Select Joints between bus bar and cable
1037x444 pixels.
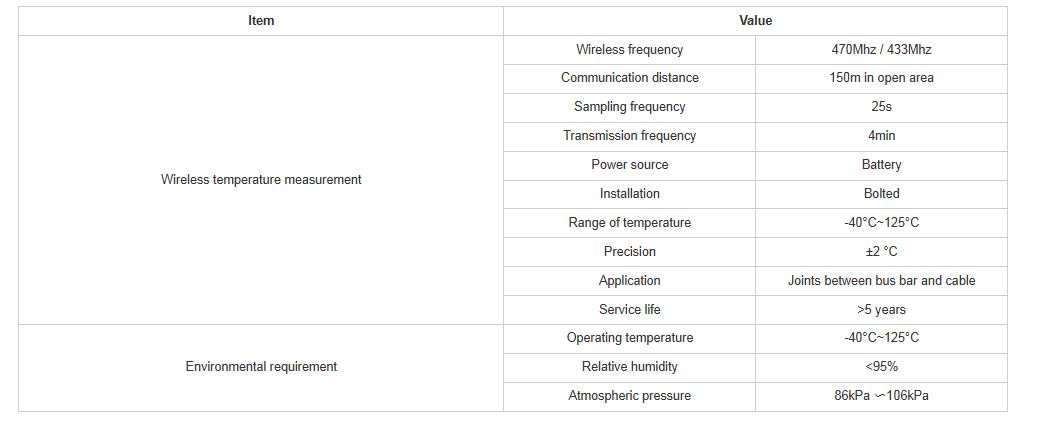pyautogui.click(x=881, y=281)
